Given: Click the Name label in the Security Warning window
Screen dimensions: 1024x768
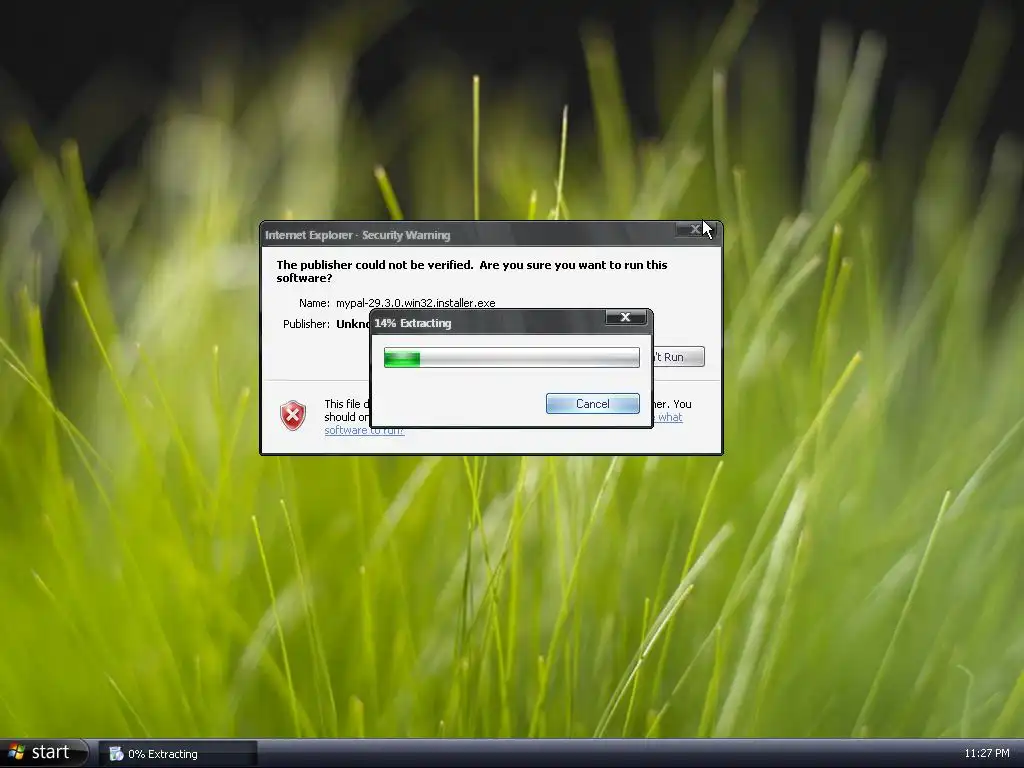Looking at the screenshot, I should [314, 303].
